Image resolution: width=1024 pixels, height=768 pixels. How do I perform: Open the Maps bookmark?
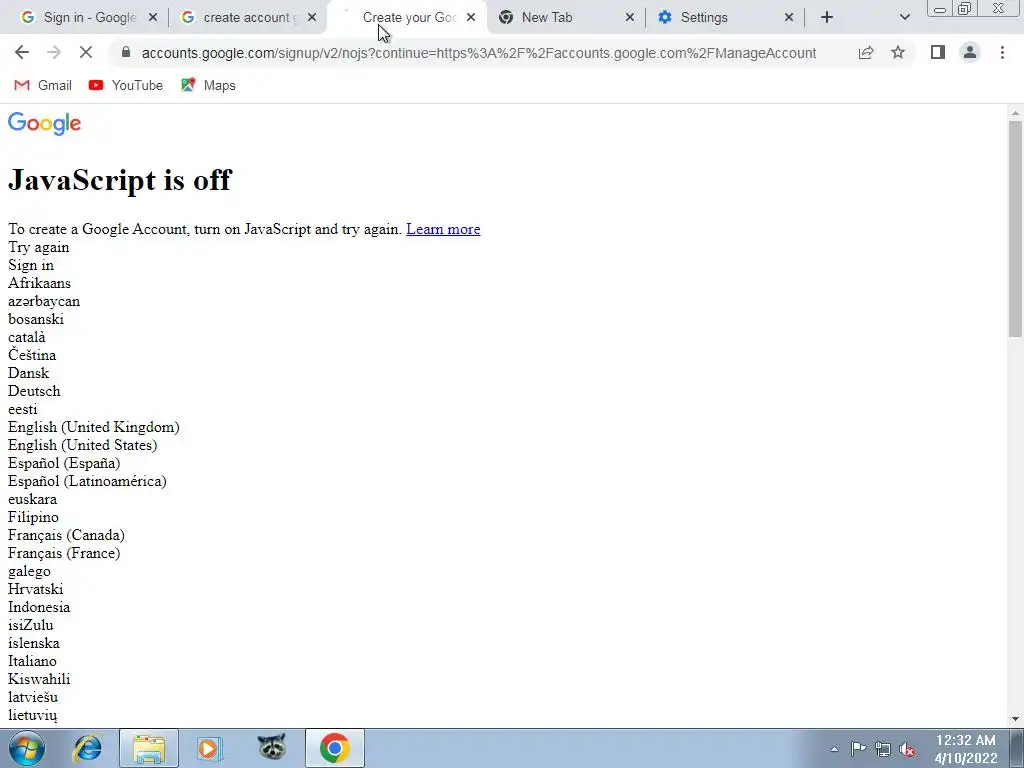click(208, 86)
